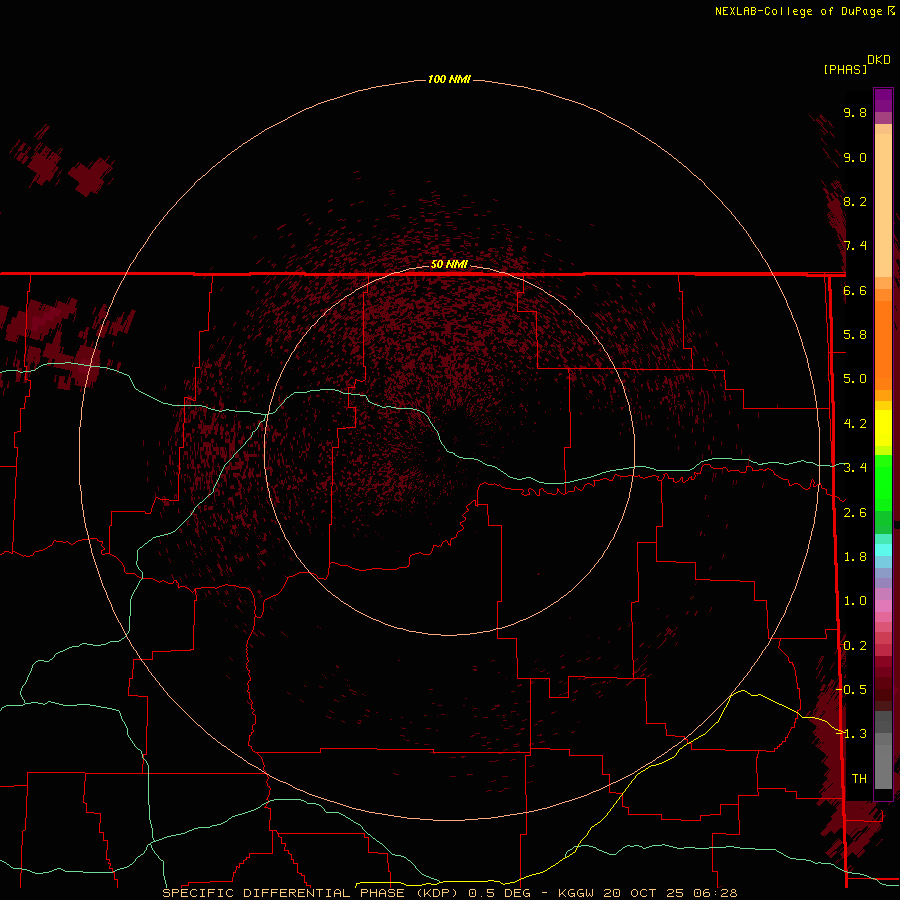Click the (KDP) product code in the caption
Image resolution: width=900 pixels, height=900 pixels.
[439, 893]
